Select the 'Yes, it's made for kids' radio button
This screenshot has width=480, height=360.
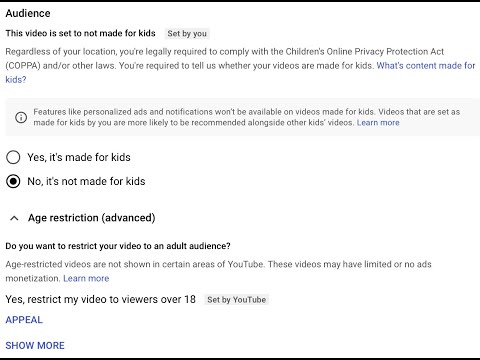point(13,157)
